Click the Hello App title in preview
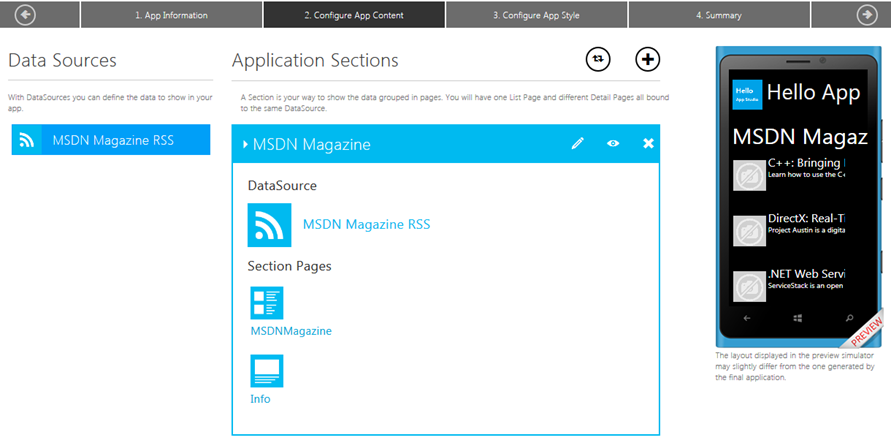Screen dimensions: 891x443 [x=813, y=93]
